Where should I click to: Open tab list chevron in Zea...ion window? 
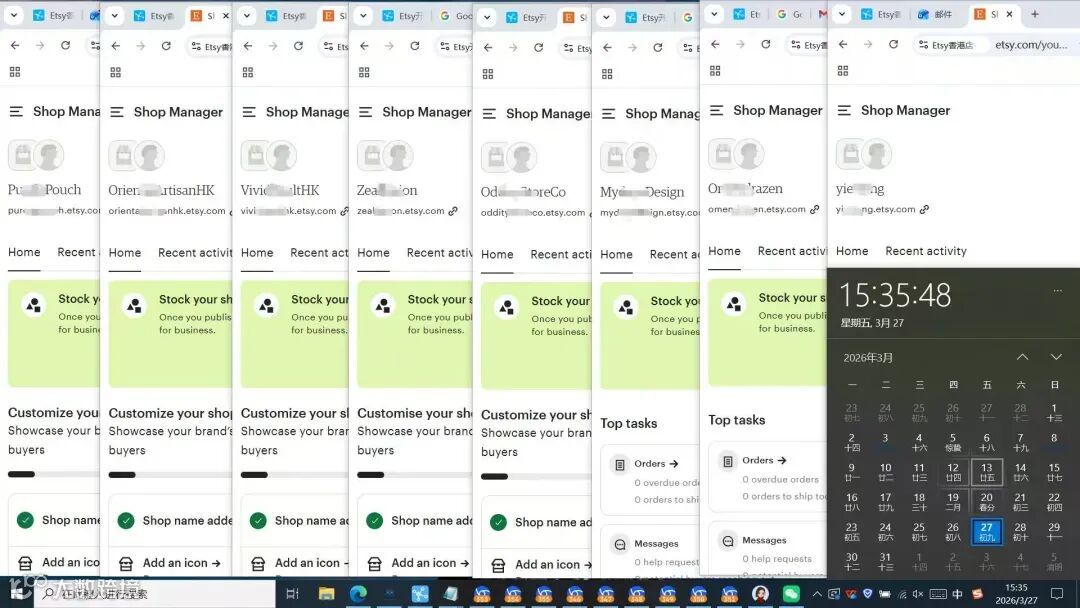tap(363, 16)
